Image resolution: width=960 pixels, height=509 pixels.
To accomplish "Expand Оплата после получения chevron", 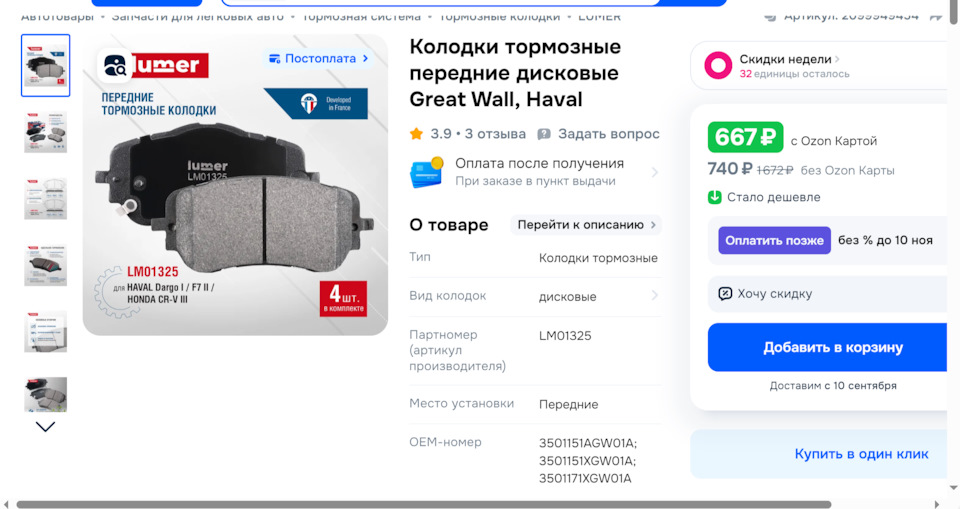I will 654,173.
